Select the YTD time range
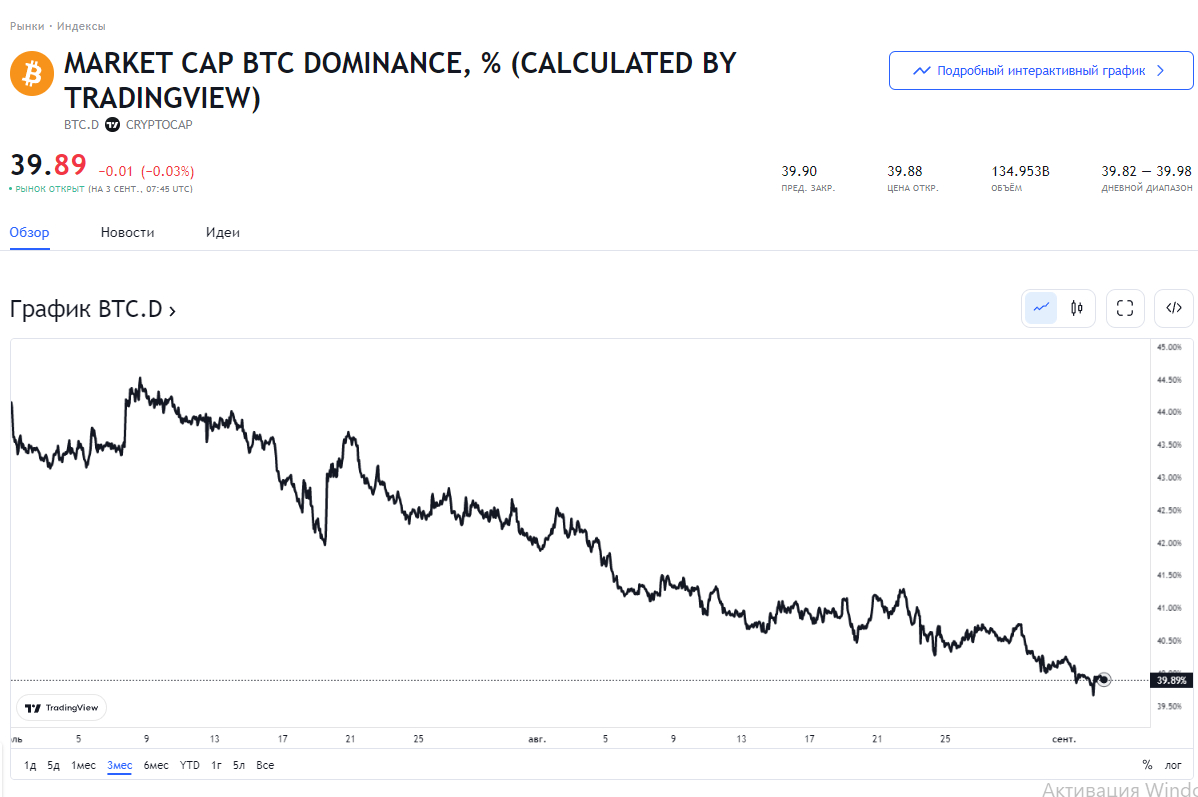The width and height of the screenshot is (1198, 797). pyautogui.click(x=189, y=765)
